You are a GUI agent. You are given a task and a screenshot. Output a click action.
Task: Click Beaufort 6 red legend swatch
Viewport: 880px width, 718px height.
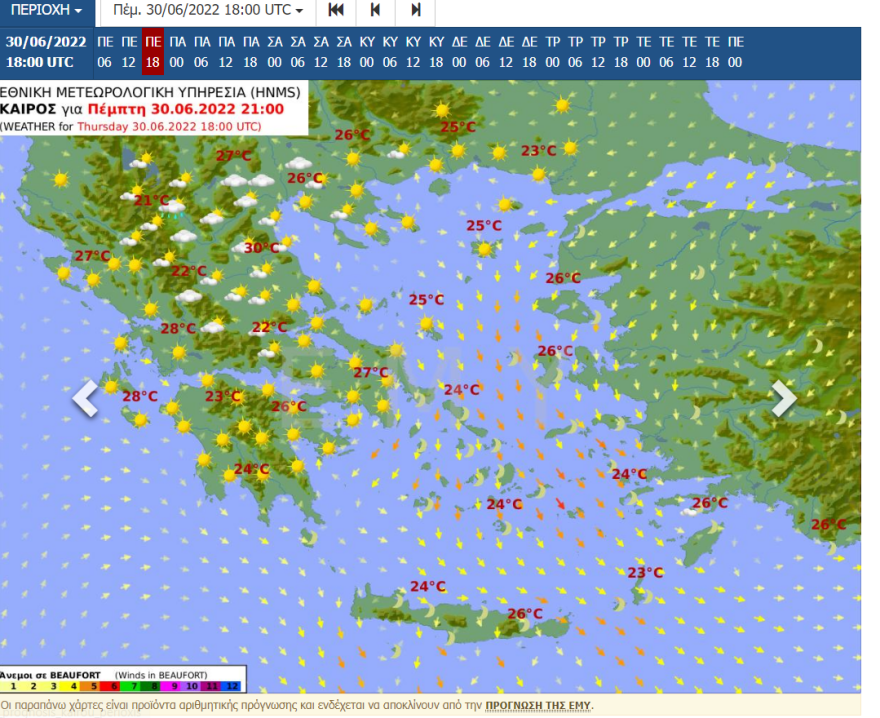click(112, 687)
